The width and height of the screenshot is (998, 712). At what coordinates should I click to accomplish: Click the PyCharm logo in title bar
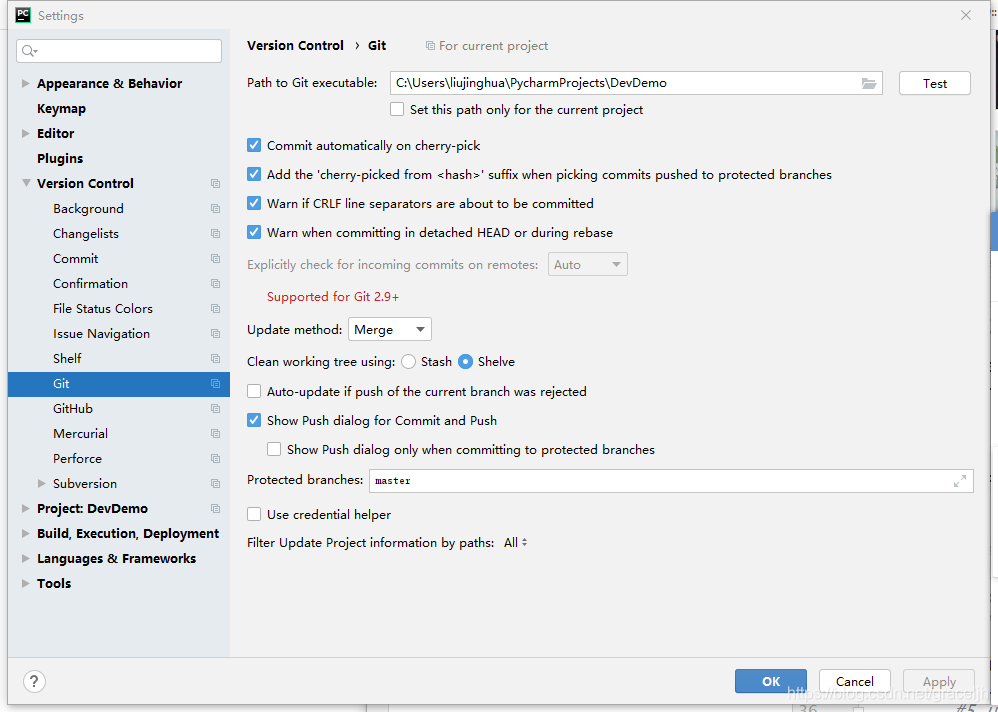[23, 15]
